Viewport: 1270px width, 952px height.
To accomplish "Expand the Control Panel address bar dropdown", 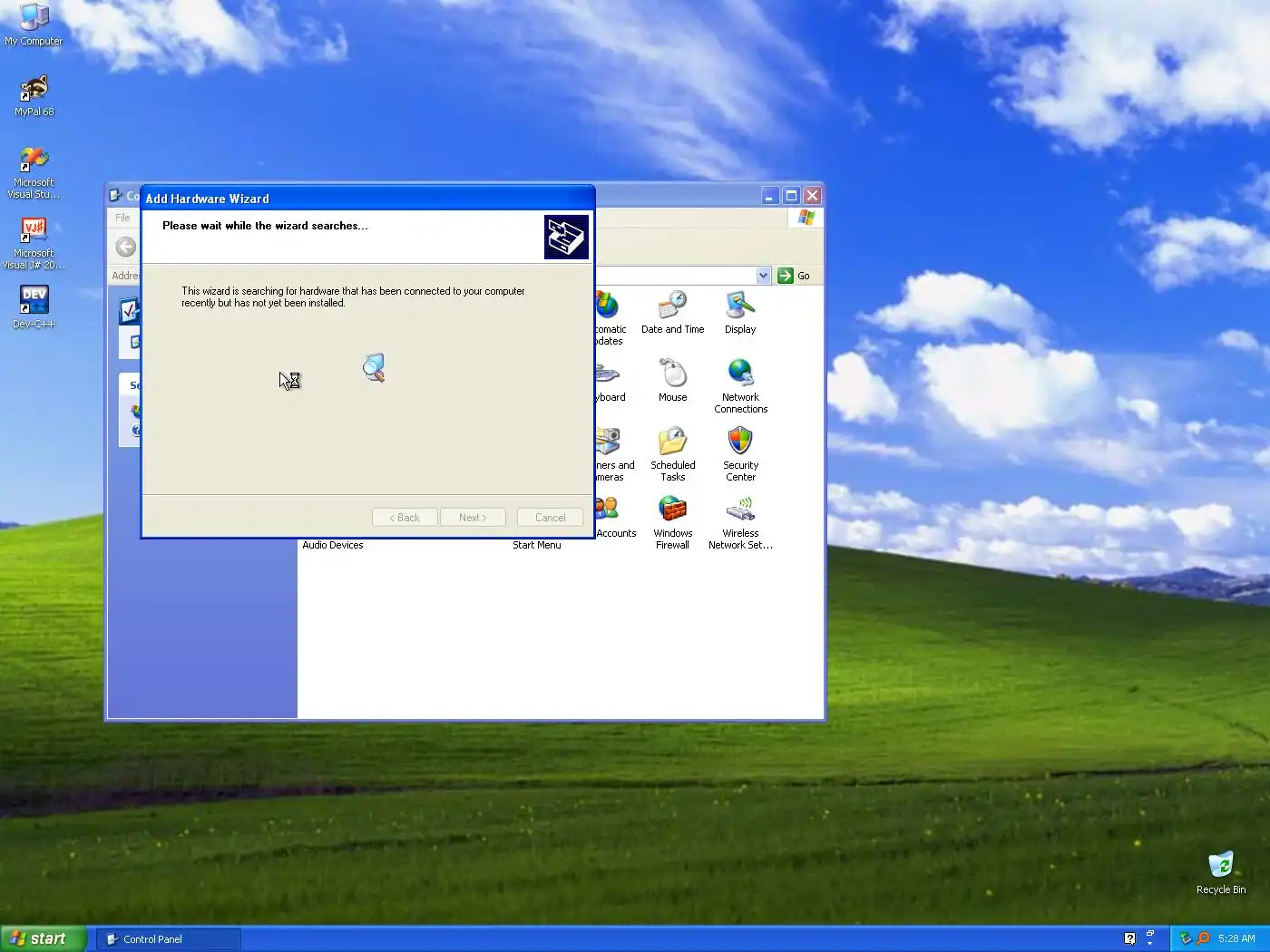I will click(x=763, y=276).
